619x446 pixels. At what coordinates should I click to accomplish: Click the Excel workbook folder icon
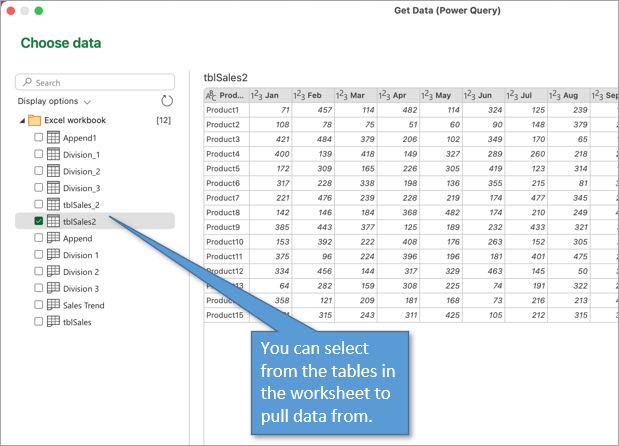35,120
